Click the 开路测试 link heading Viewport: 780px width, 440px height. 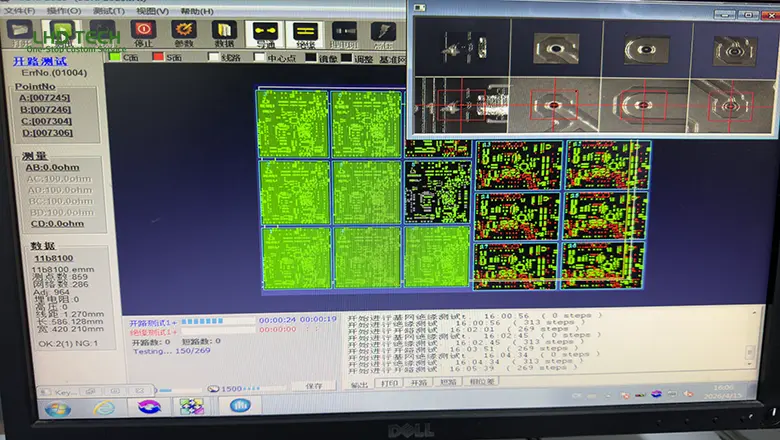tap(40, 61)
